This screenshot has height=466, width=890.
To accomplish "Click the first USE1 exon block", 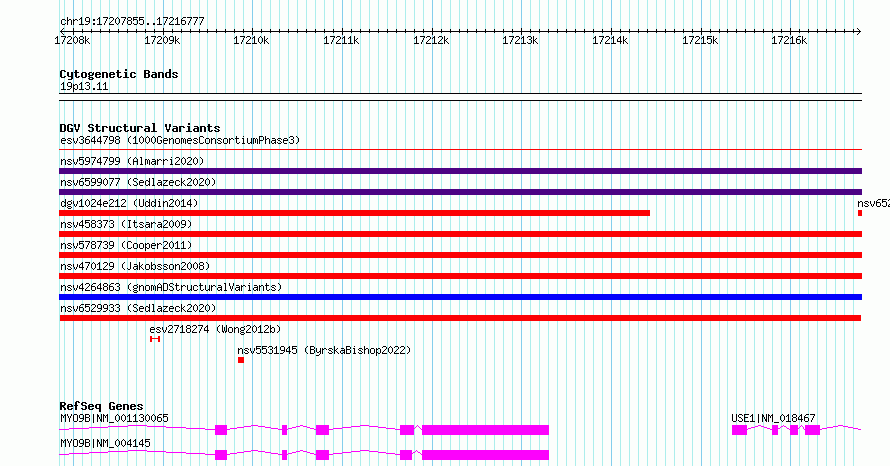I will tap(739, 430).
